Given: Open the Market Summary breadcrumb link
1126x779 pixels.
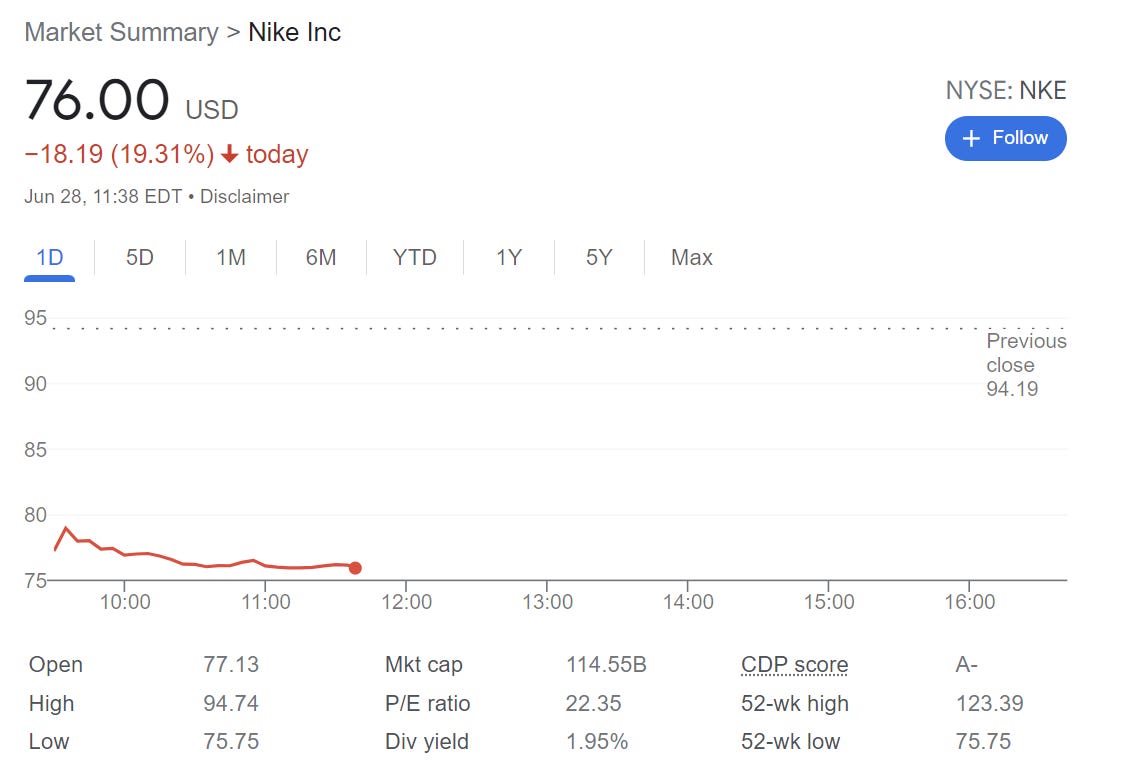Looking at the screenshot, I should [x=121, y=32].
